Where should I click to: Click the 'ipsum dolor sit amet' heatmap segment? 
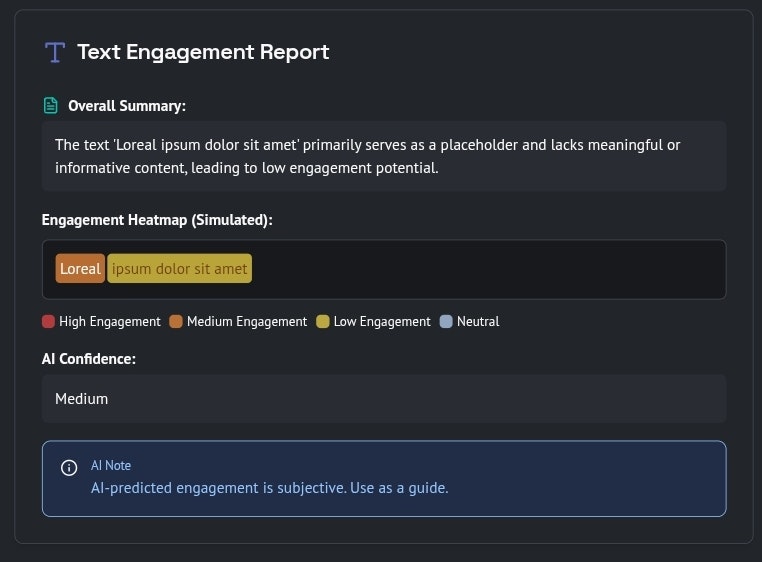180,268
